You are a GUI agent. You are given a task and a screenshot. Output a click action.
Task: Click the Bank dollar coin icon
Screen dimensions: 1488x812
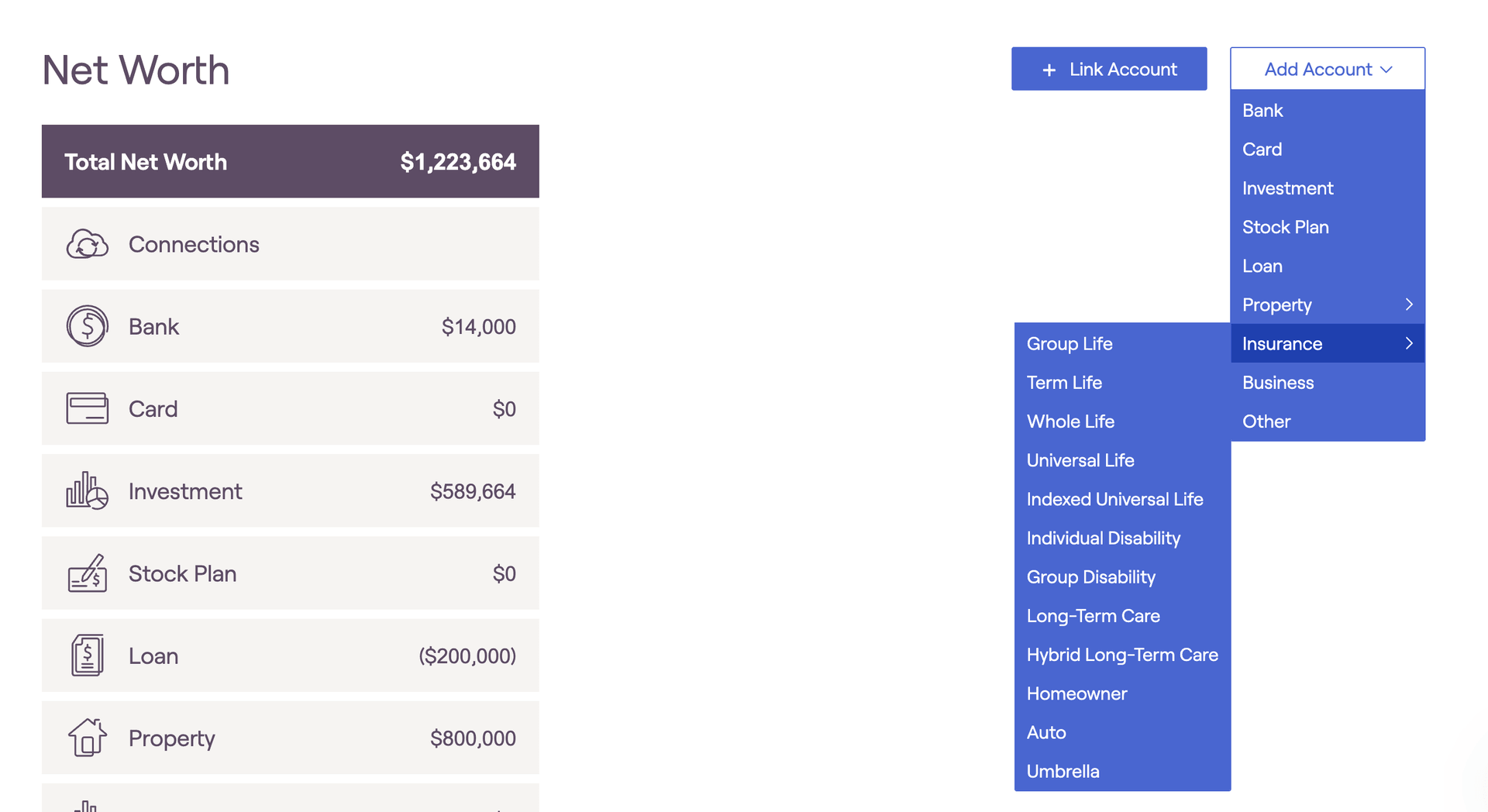(x=87, y=326)
